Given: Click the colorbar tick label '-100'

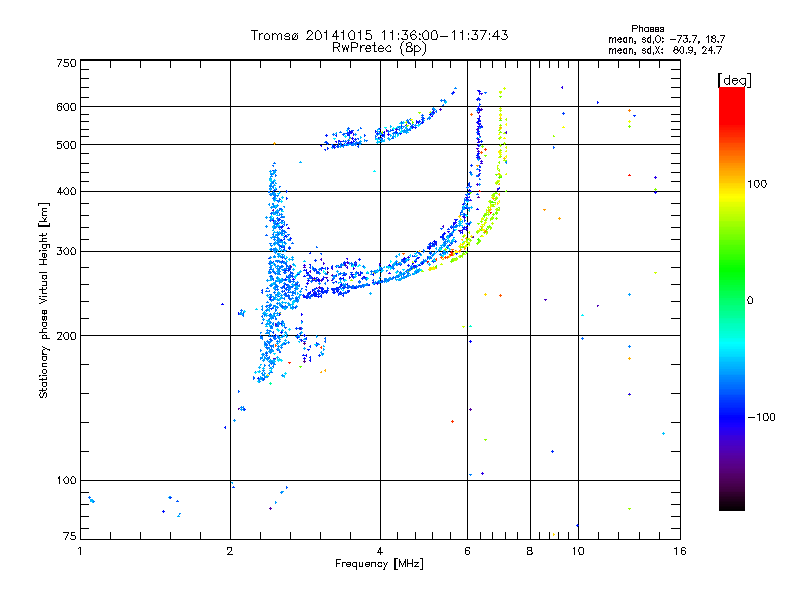Looking at the screenshot, I should point(762,417).
